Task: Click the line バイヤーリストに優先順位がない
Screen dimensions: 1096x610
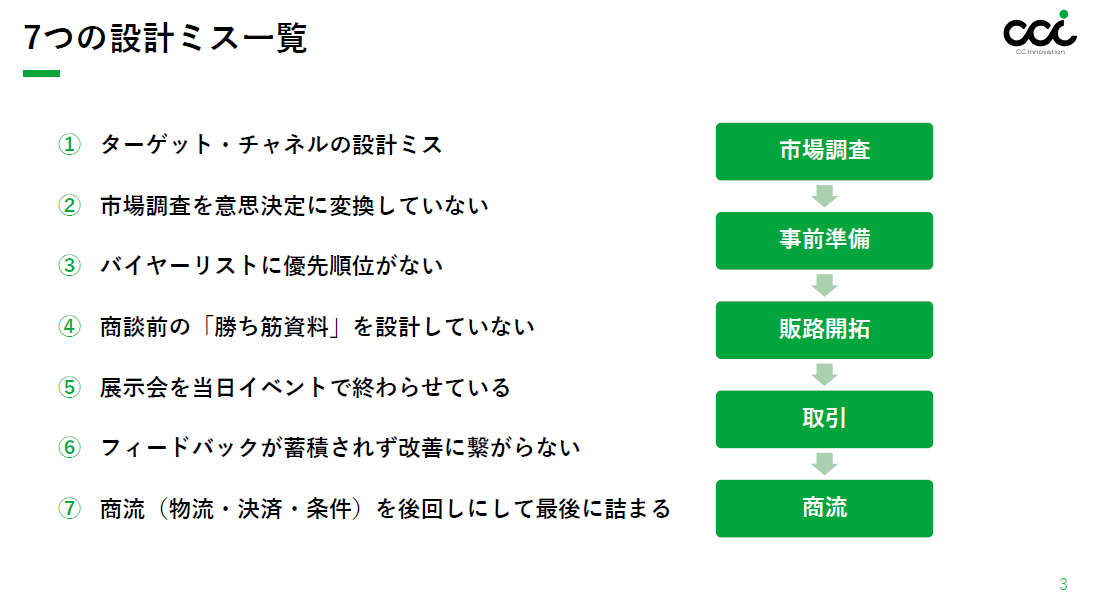Action: [271, 267]
